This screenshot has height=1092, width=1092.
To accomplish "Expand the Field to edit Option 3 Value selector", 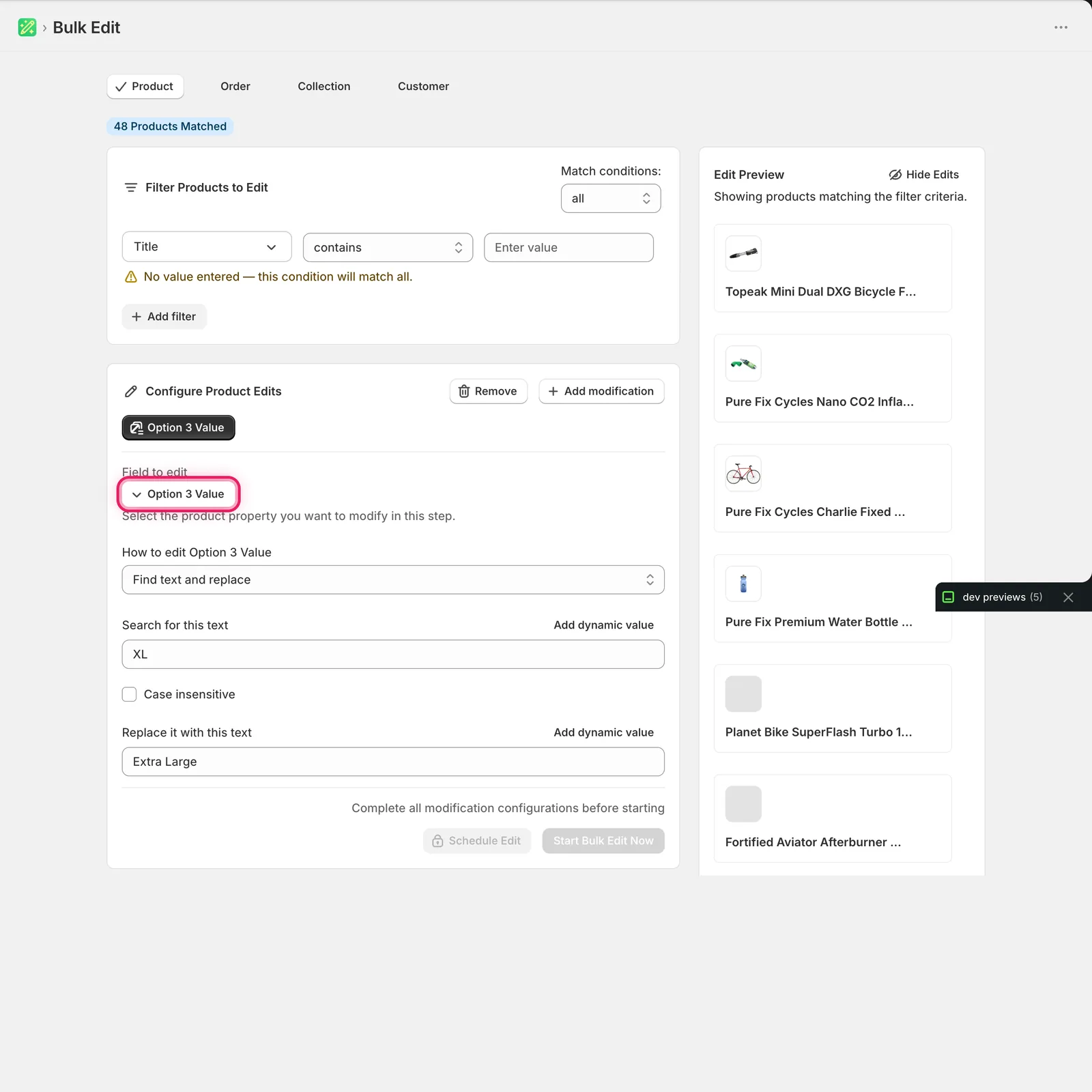I will point(178,494).
